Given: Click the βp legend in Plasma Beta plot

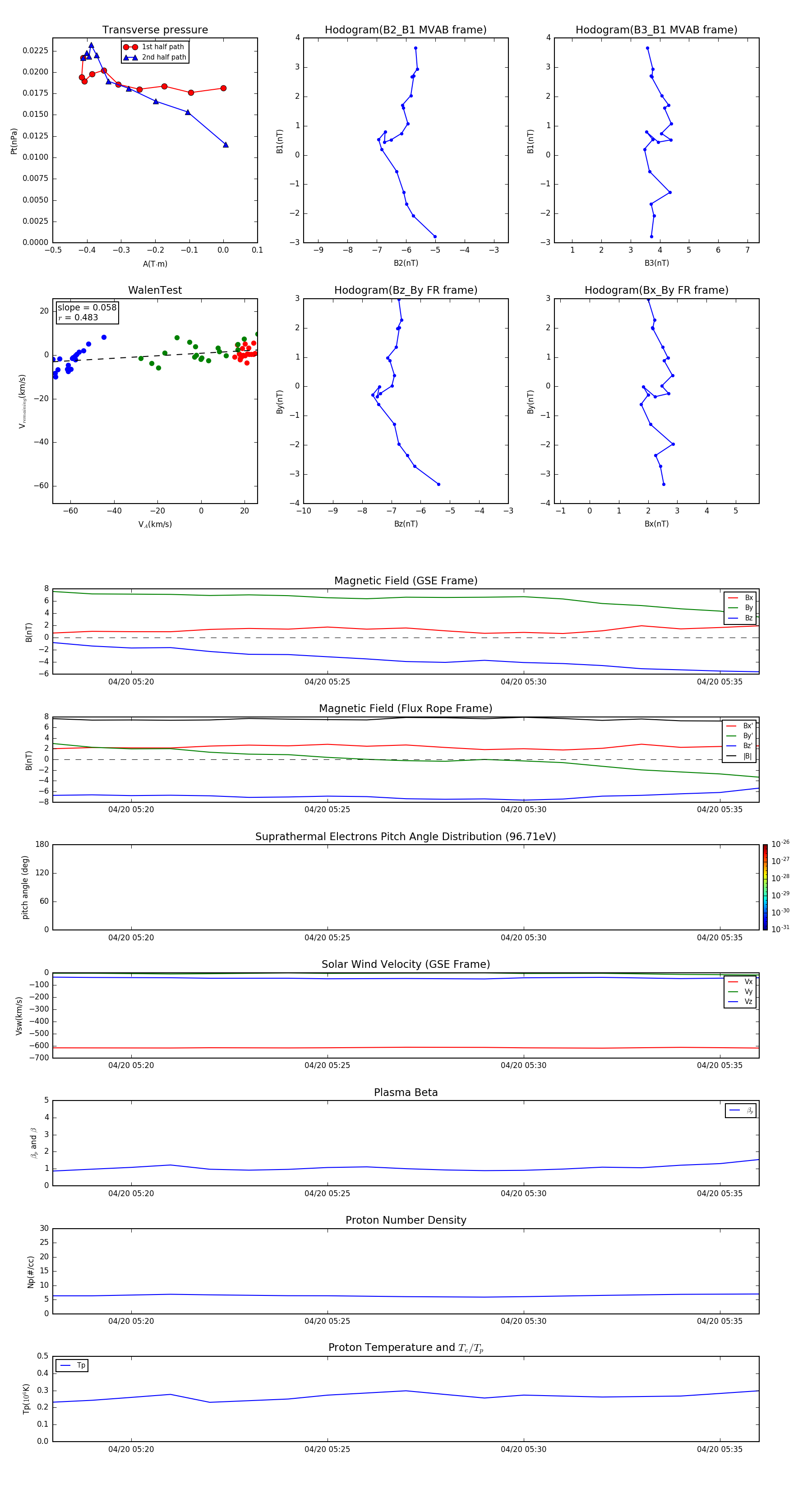Looking at the screenshot, I should 741,1110.
